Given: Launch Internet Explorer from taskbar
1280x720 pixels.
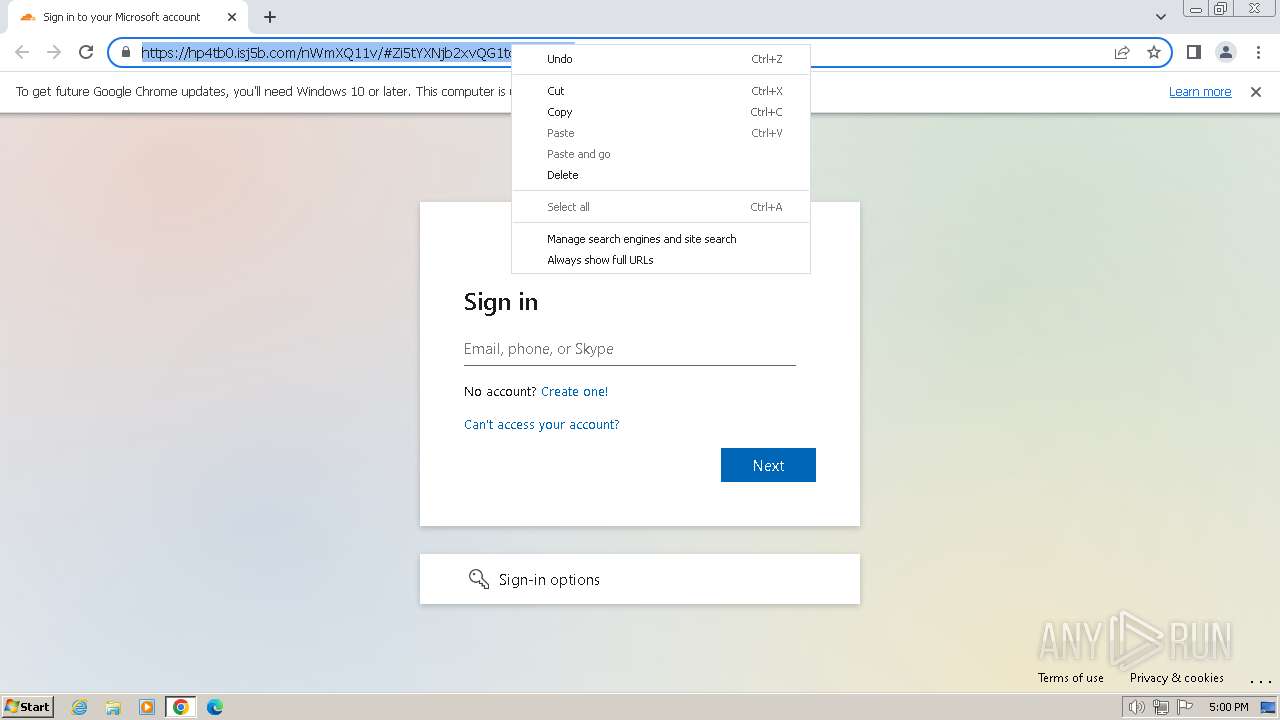Looking at the screenshot, I should [80, 707].
